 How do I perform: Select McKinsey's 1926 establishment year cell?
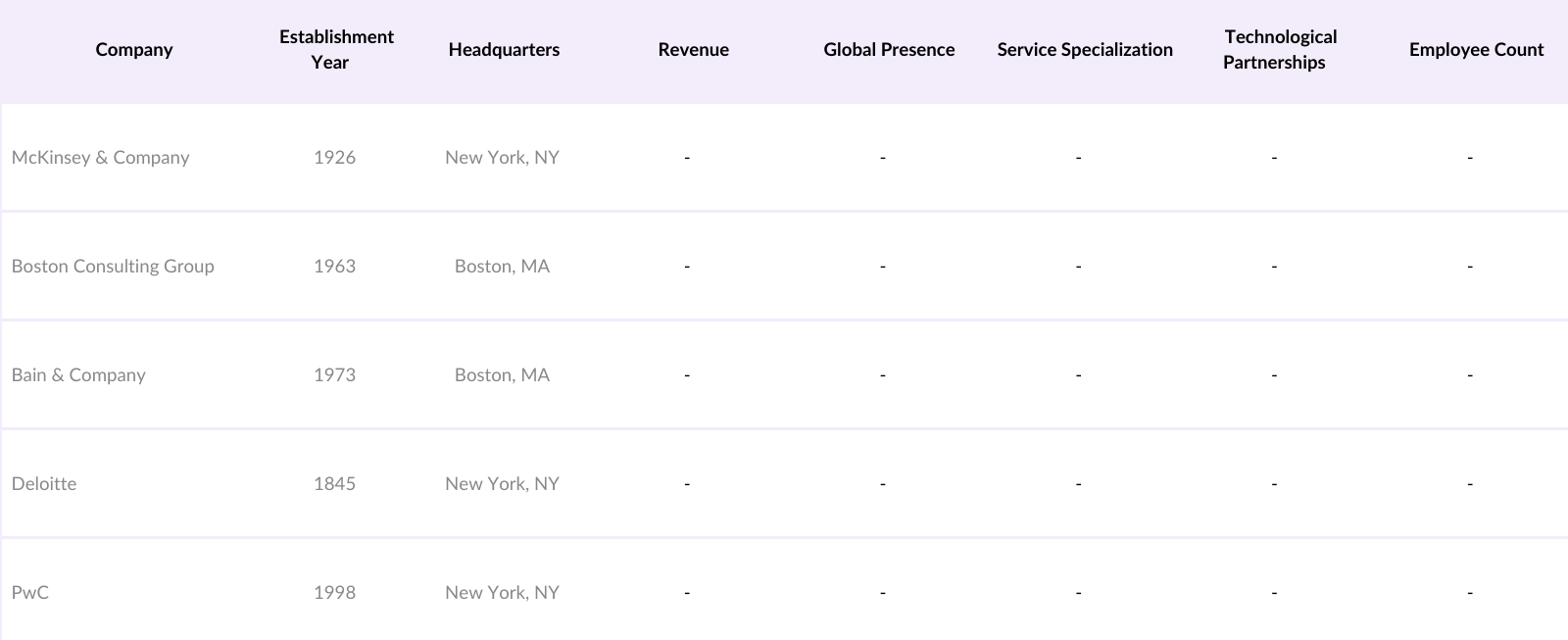[334, 158]
